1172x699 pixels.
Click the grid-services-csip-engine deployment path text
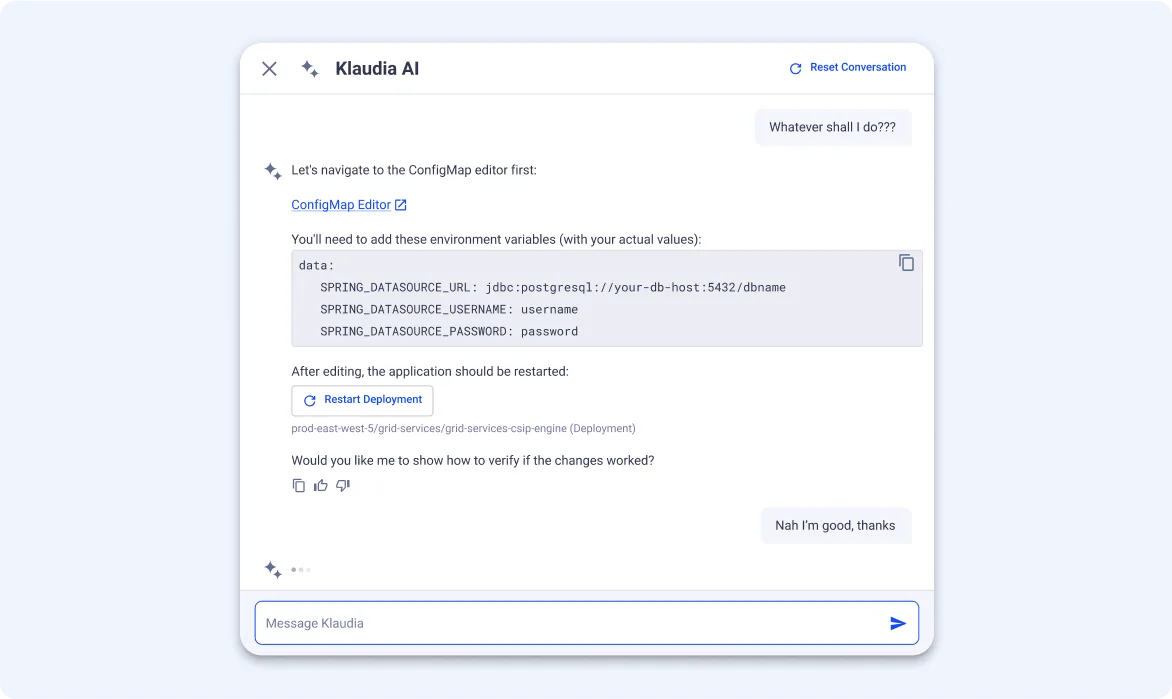(x=463, y=429)
